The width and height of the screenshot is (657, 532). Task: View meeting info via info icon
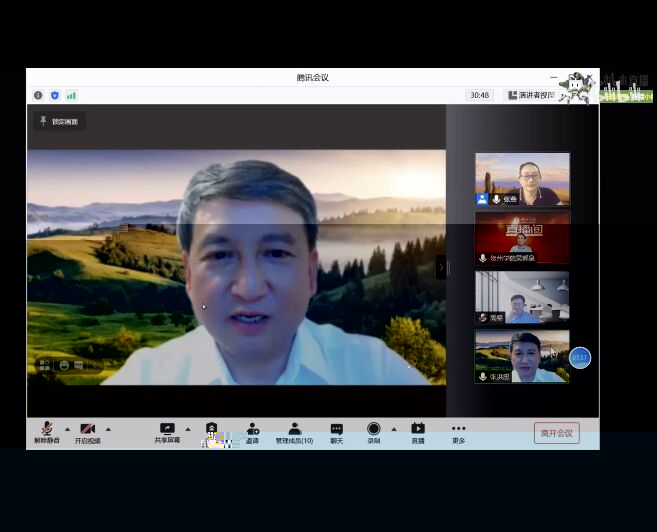tap(38, 95)
